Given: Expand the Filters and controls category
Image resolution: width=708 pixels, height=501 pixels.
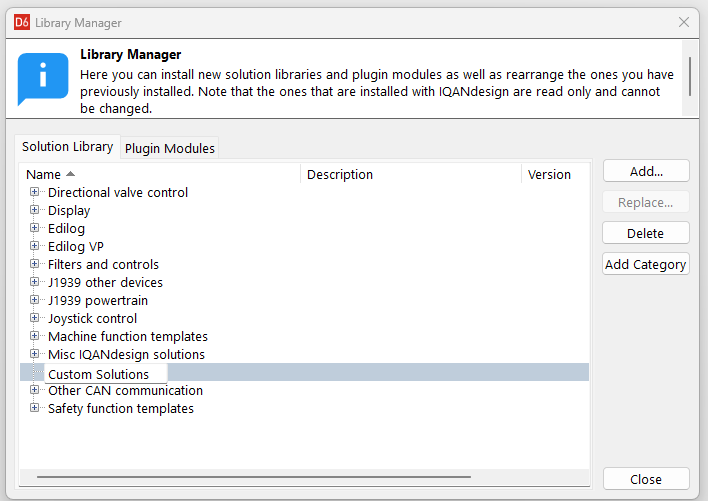Looking at the screenshot, I should (x=34, y=264).
